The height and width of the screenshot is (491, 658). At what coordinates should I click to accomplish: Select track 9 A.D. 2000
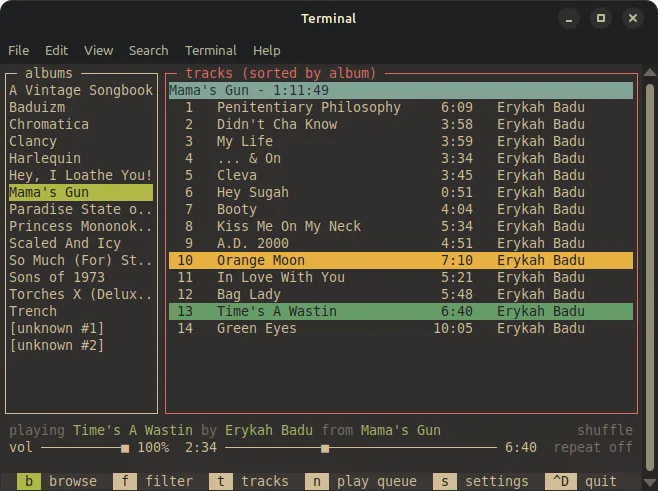pyautogui.click(x=401, y=243)
